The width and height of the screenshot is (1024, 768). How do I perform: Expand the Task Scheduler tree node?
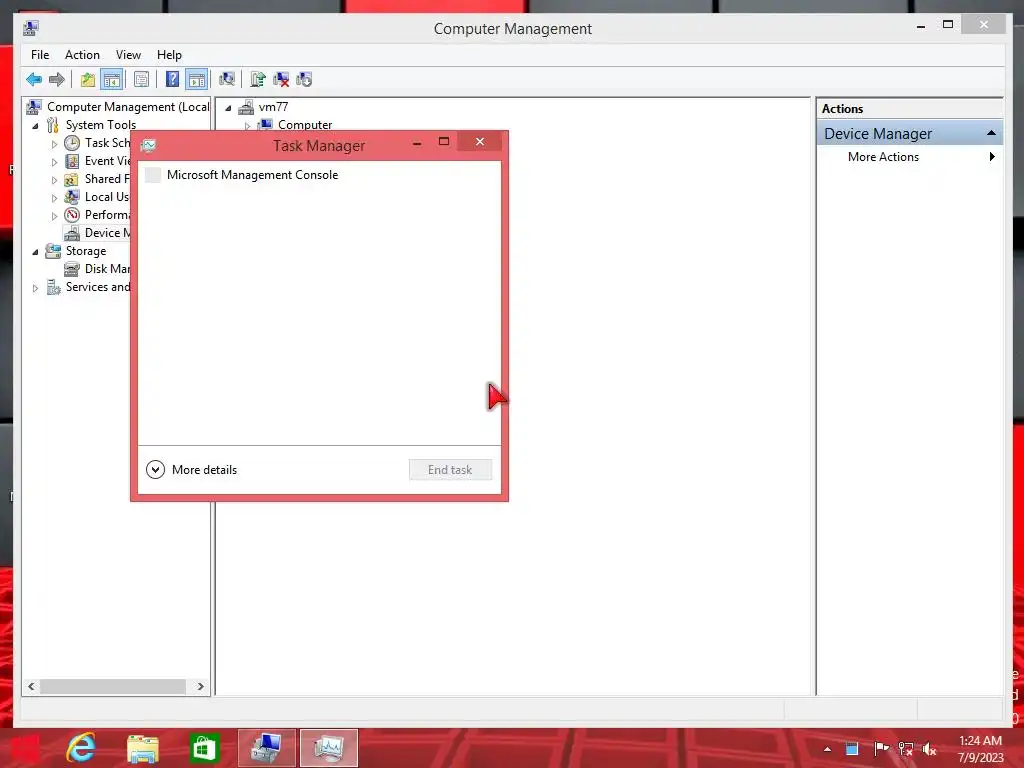tap(55, 144)
